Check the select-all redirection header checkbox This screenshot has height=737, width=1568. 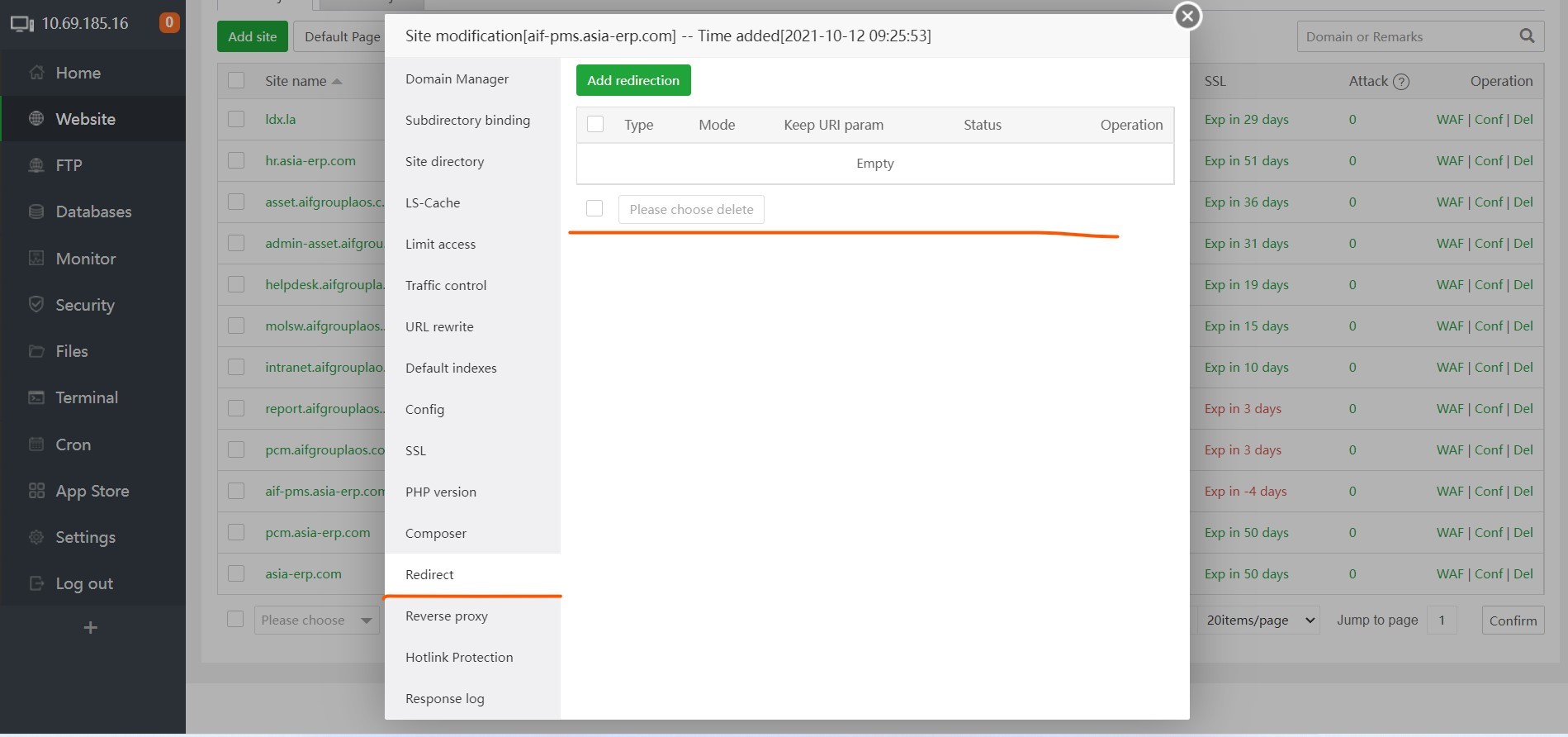(595, 125)
